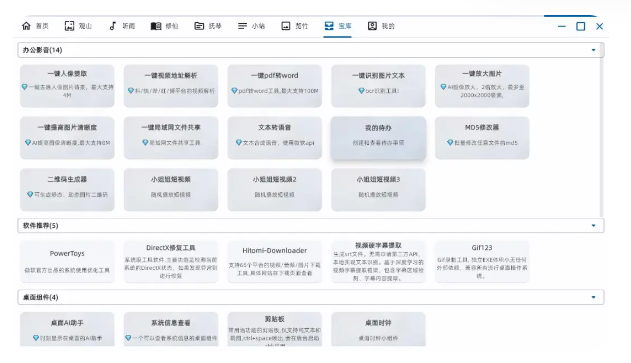
Task: Click the diamond icon on 一键pdf转word card
Action: (x=234, y=91)
